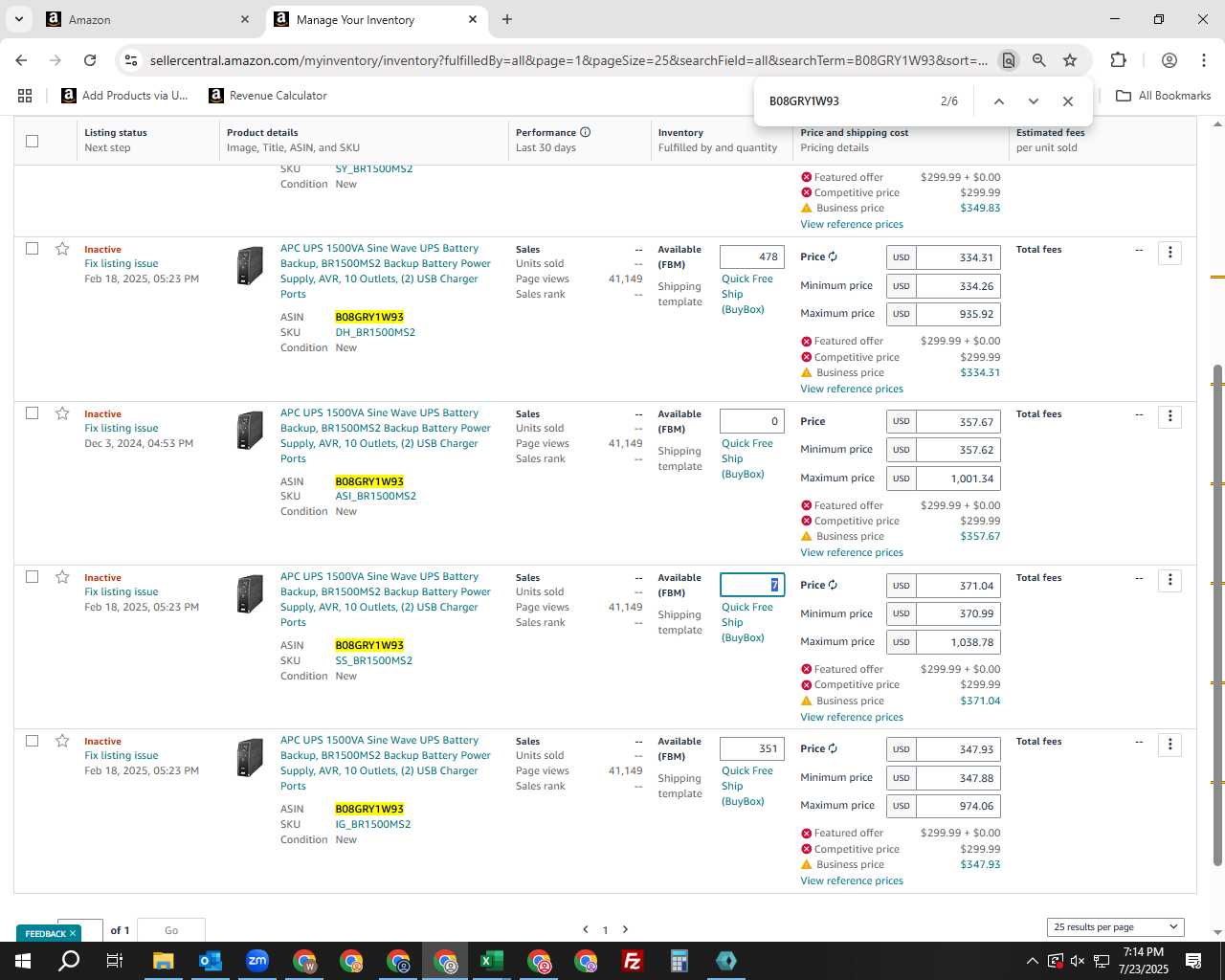Close the find-in-page bar
The height and width of the screenshot is (980, 1225).
tap(1067, 101)
